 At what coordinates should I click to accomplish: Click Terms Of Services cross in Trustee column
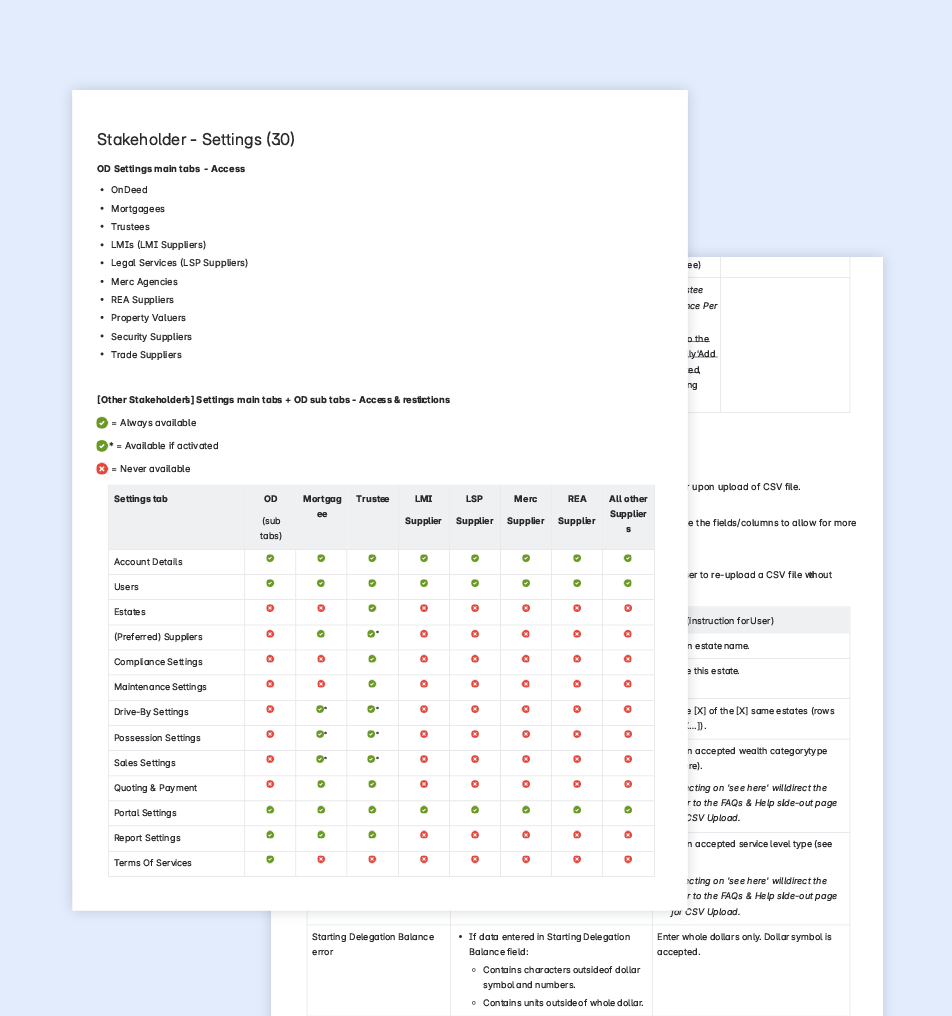(372, 859)
